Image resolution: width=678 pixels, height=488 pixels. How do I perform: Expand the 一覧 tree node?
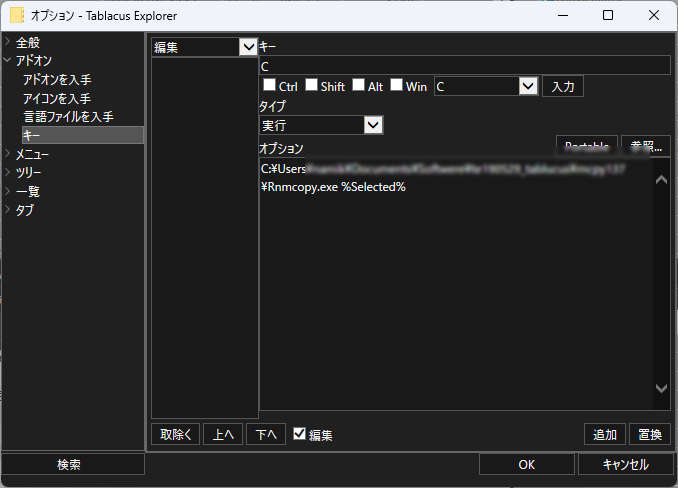click(7, 191)
